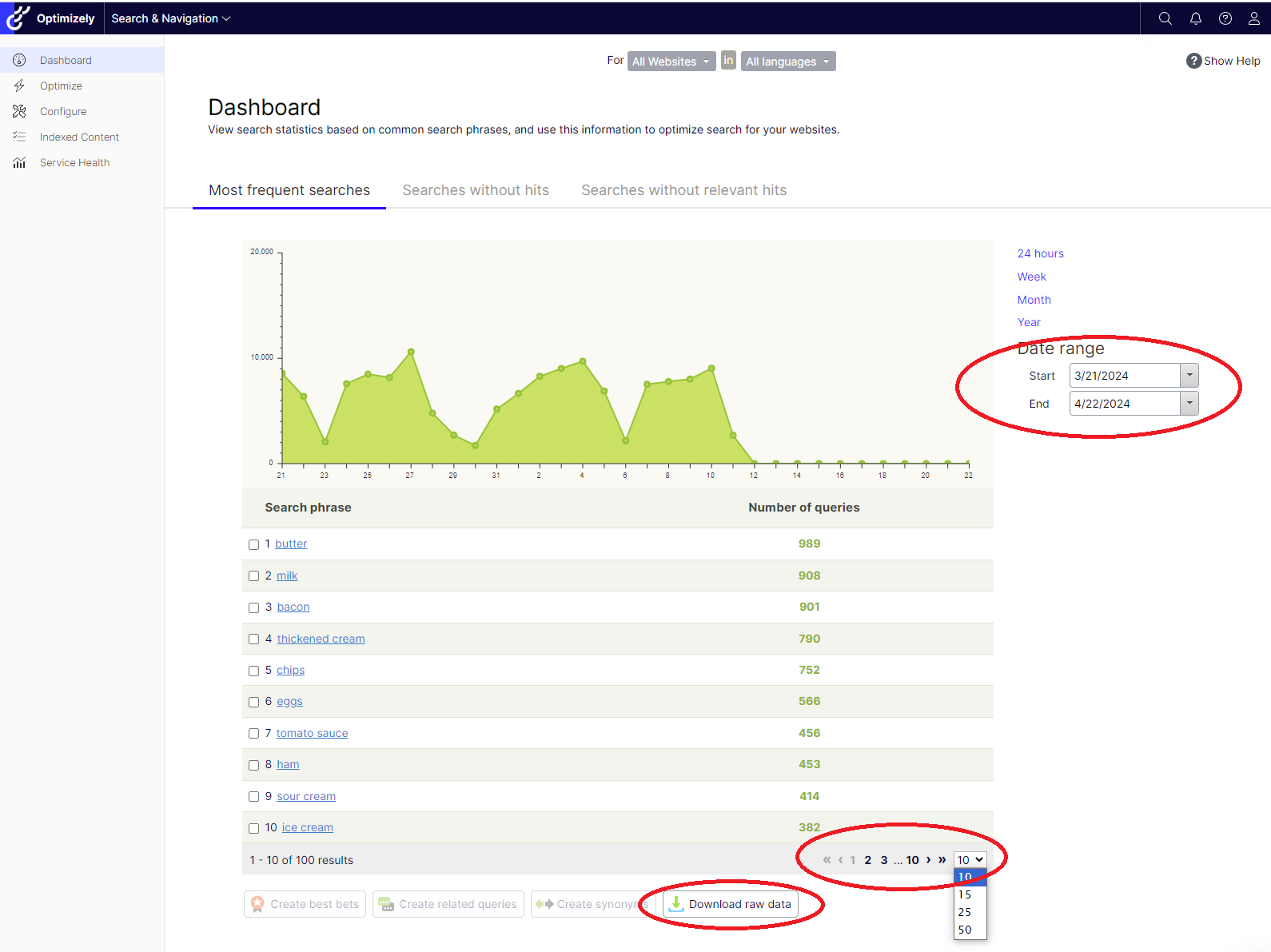The height and width of the screenshot is (952, 1271).
Task: Open Searches without relevant hits tab
Action: (683, 190)
